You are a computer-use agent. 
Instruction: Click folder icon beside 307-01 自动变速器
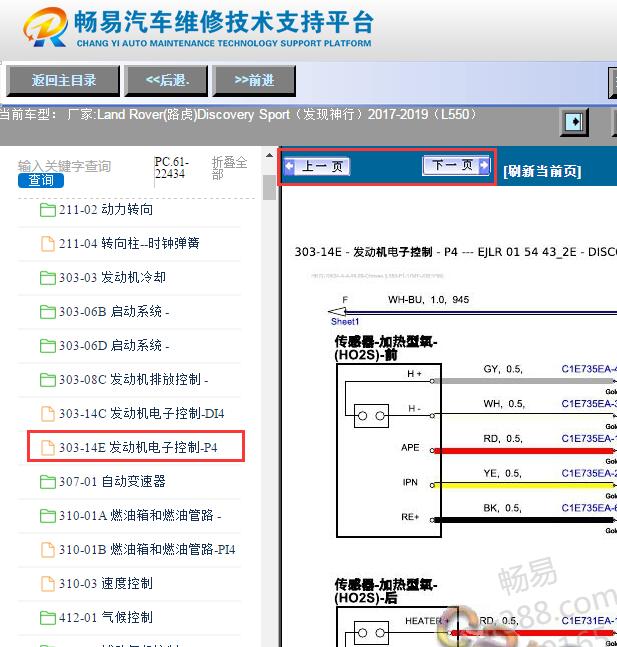(48, 482)
